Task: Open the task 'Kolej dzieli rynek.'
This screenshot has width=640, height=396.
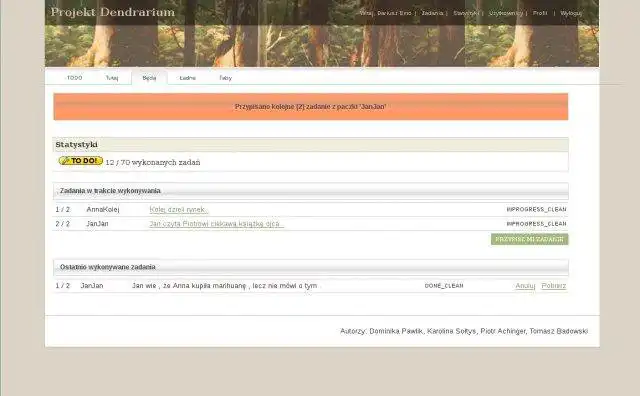Action: (178, 209)
